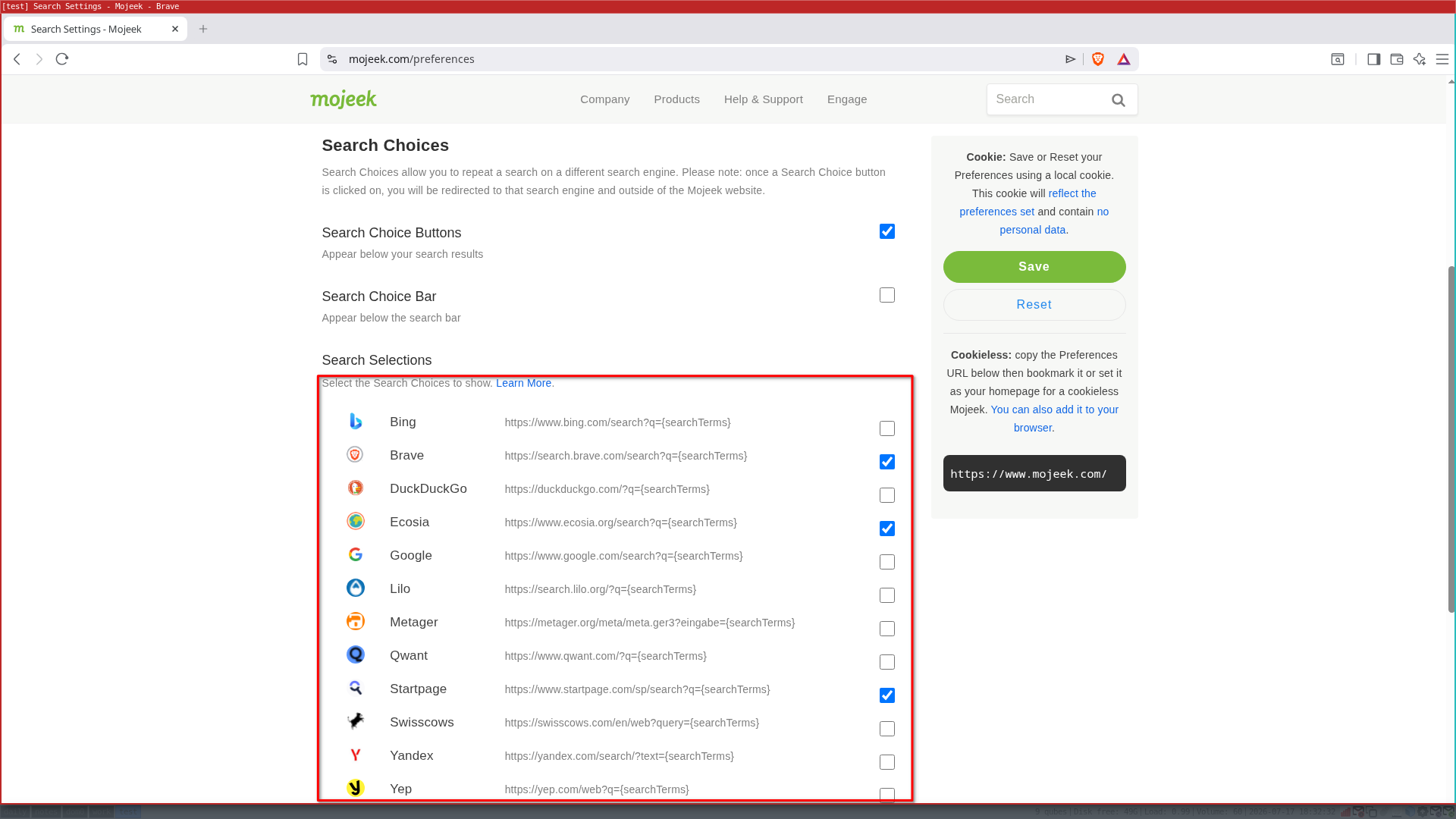Click the send/share arrow icon in address bar
The image size is (1456, 819).
tap(1071, 59)
